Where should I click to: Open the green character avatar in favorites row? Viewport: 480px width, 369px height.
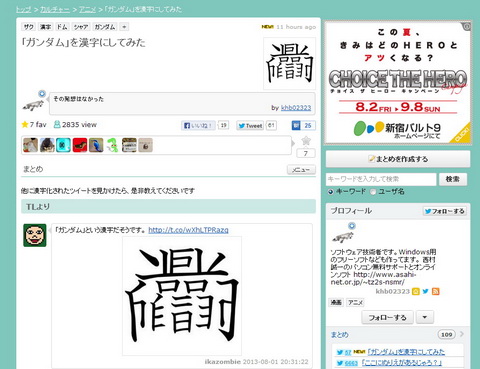(x=113, y=145)
